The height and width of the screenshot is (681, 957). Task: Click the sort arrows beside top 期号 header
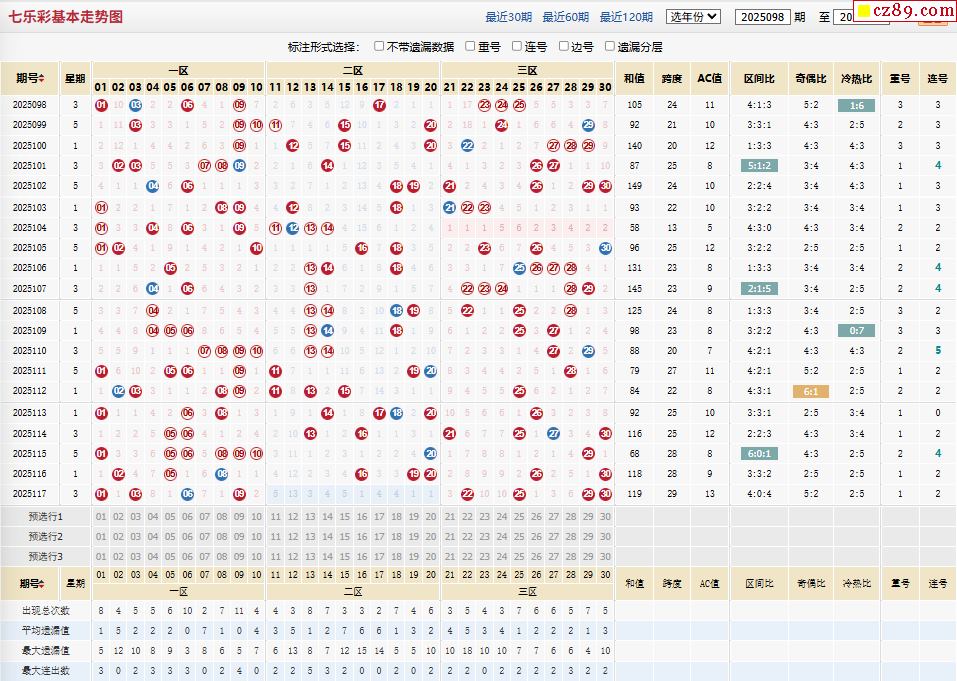click(42, 79)
